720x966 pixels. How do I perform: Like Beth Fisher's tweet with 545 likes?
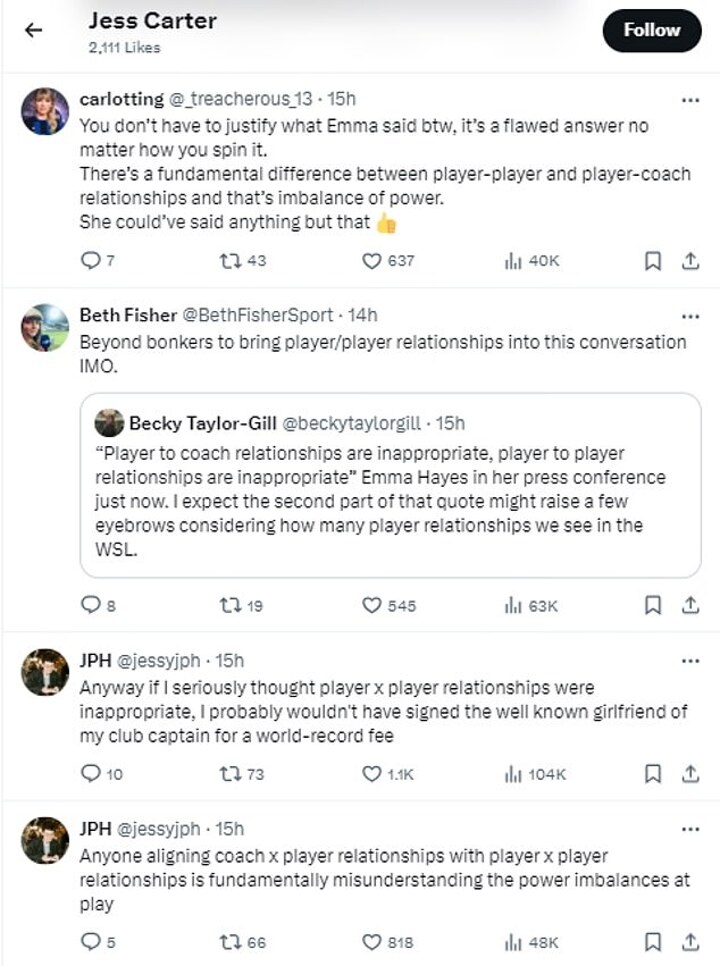(x=372, y=605)
